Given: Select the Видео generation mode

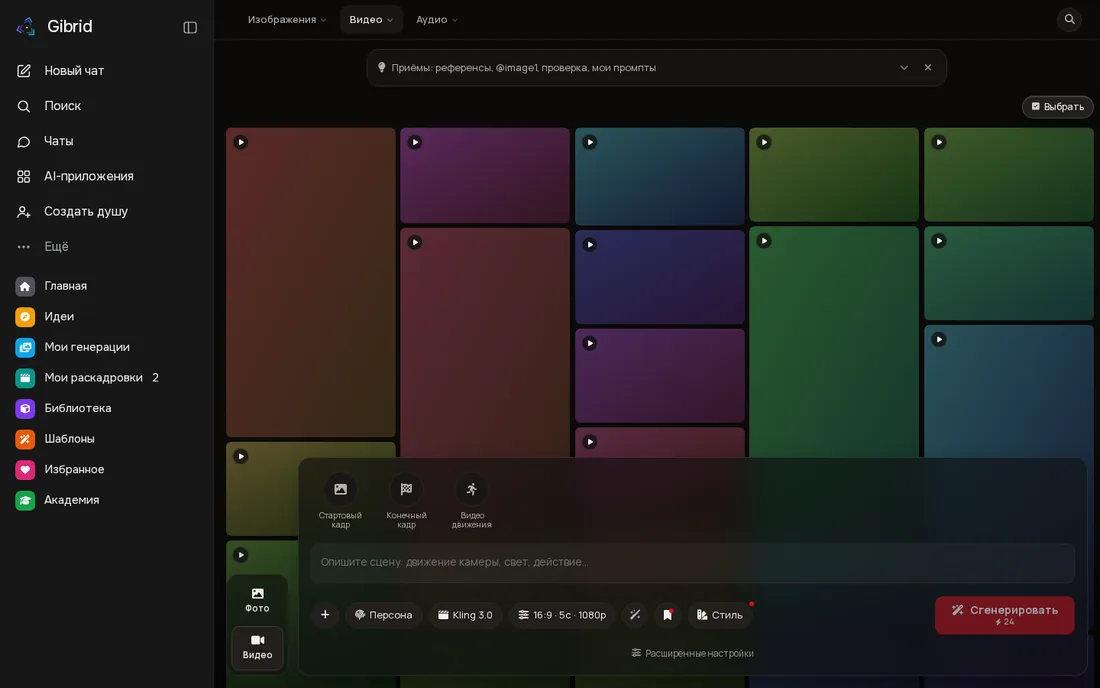Looking at the screenshot, I should pos(257,647).
